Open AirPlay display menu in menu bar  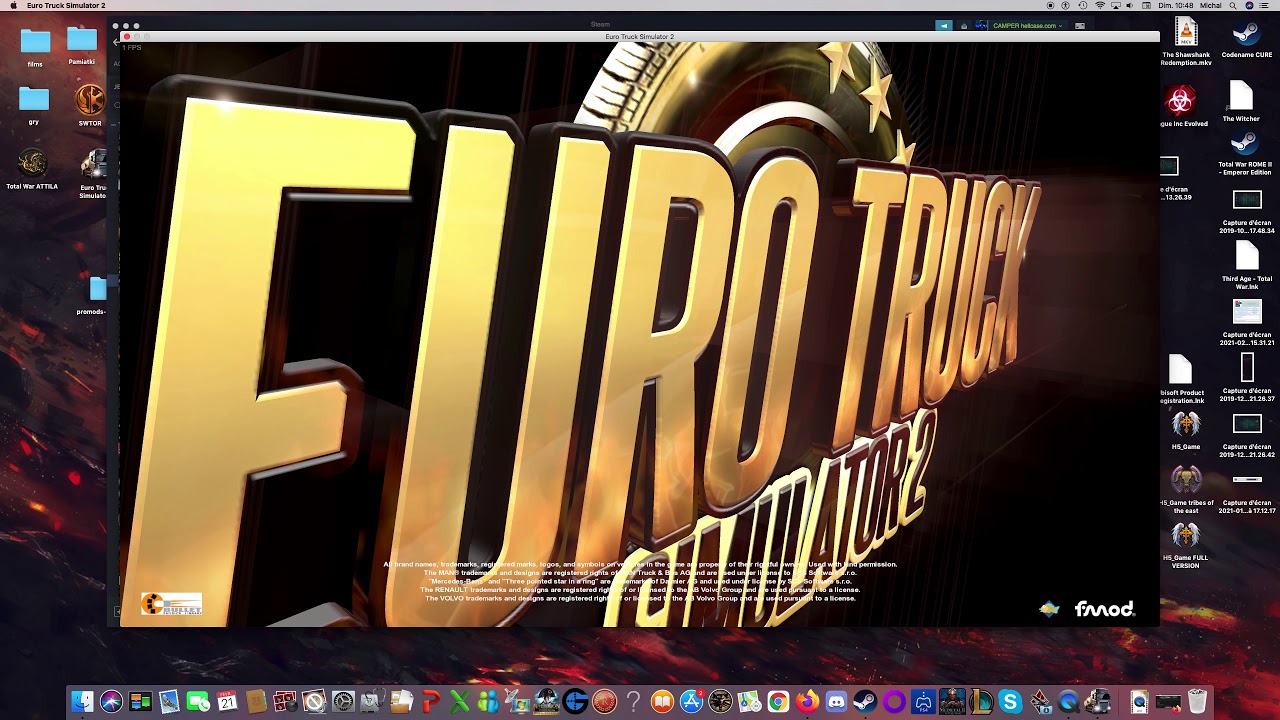pyautogui.click(x=1116, y=6)
